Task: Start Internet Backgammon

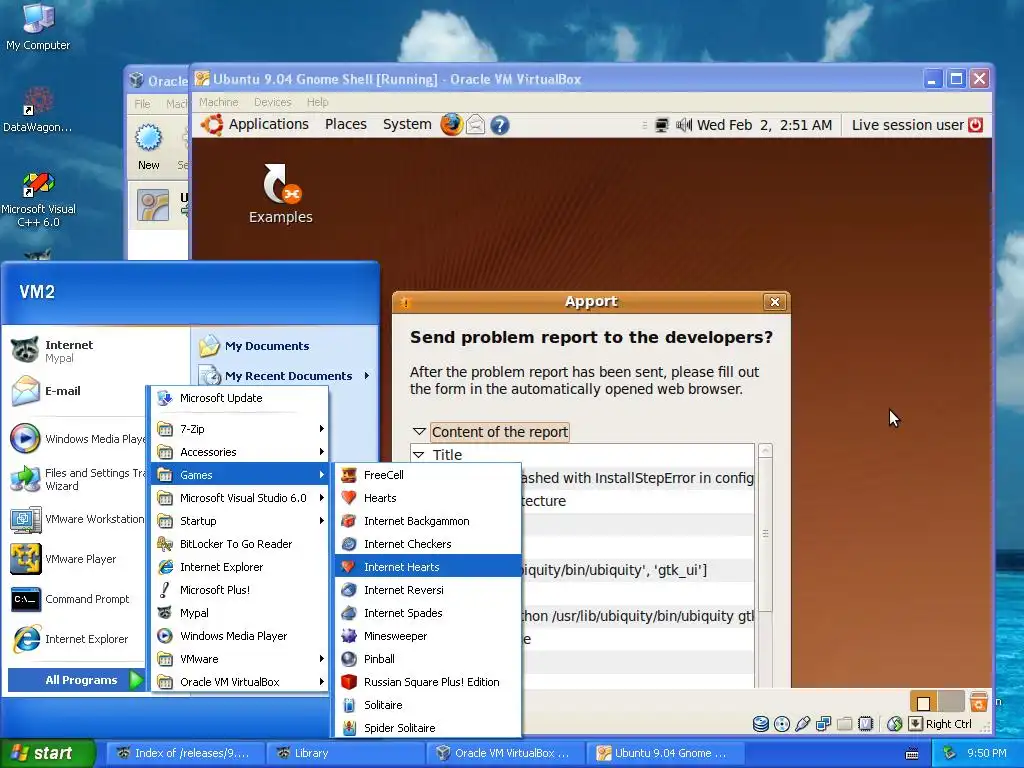Action: (x=428, y=520)
